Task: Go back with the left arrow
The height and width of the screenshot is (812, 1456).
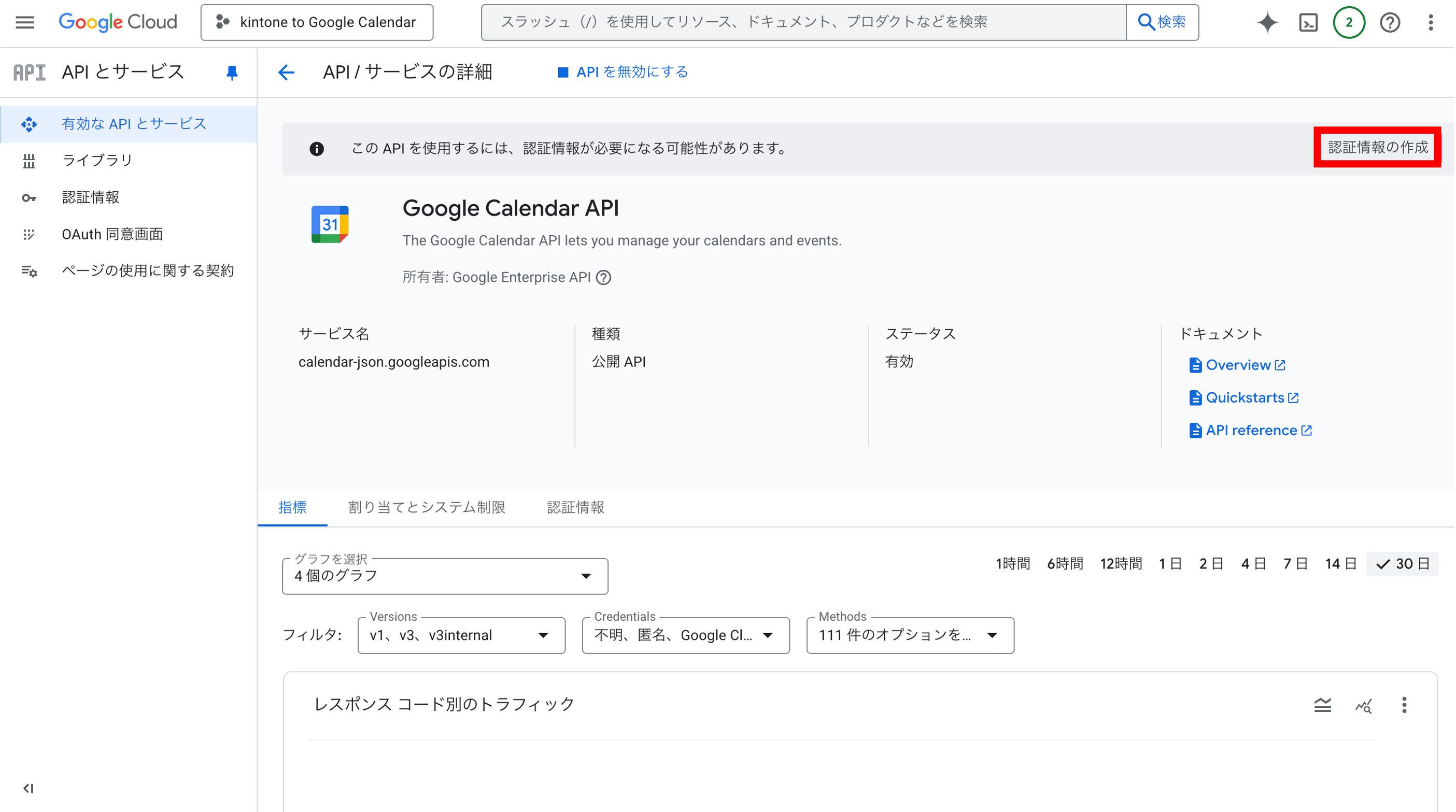Action: pos(287,72)
